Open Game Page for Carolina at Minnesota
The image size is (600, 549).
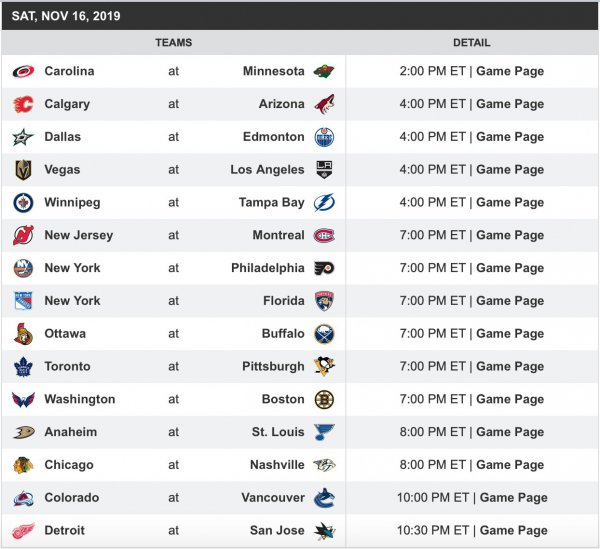coord(510,72)
